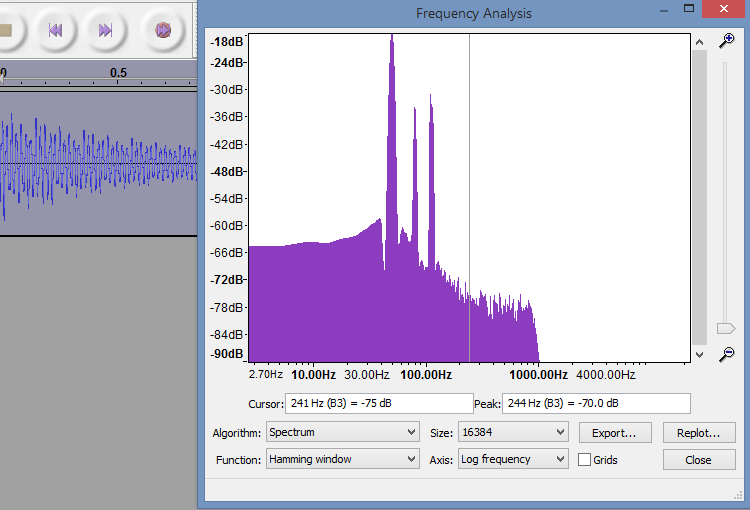Click the -72dB axis label
The image size is (750, 510).
point(227,279)
